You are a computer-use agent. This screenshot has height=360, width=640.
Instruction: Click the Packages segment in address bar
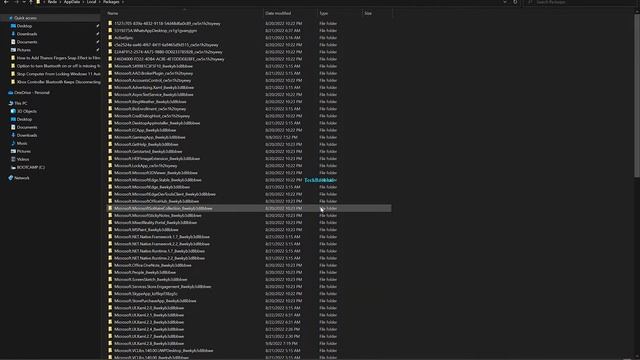[x=111, y=2]
